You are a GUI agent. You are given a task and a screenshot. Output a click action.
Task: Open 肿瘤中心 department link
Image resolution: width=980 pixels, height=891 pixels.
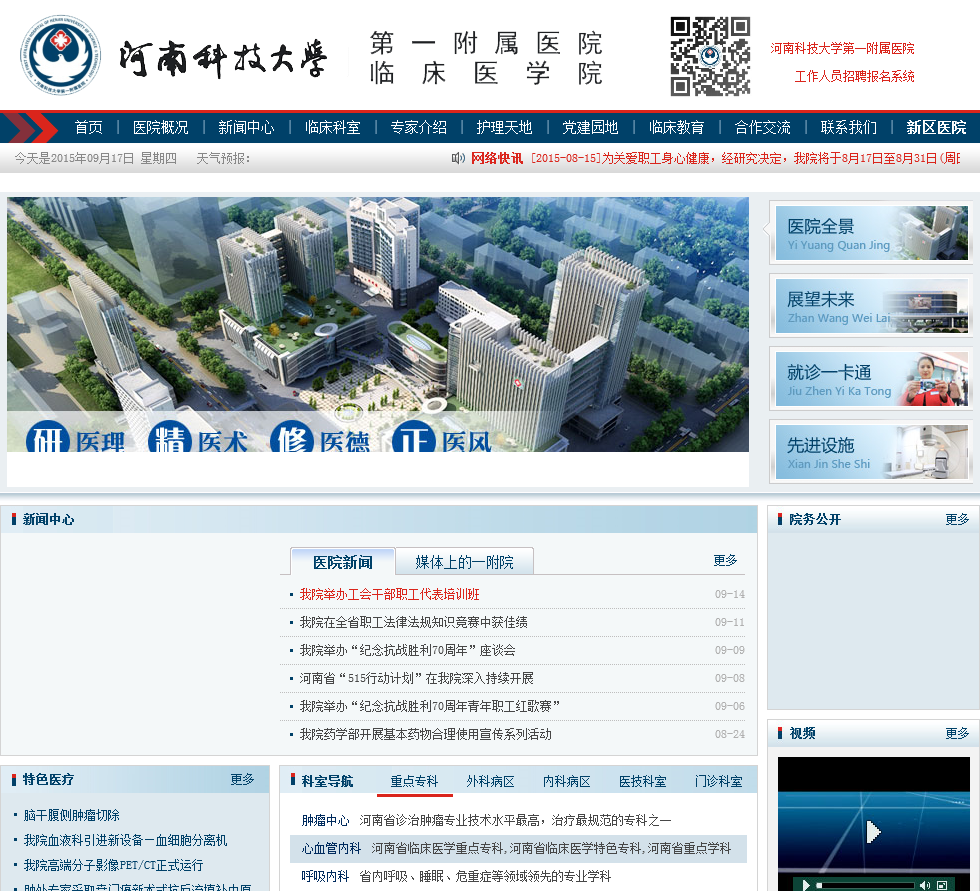(x=325, y=820)
